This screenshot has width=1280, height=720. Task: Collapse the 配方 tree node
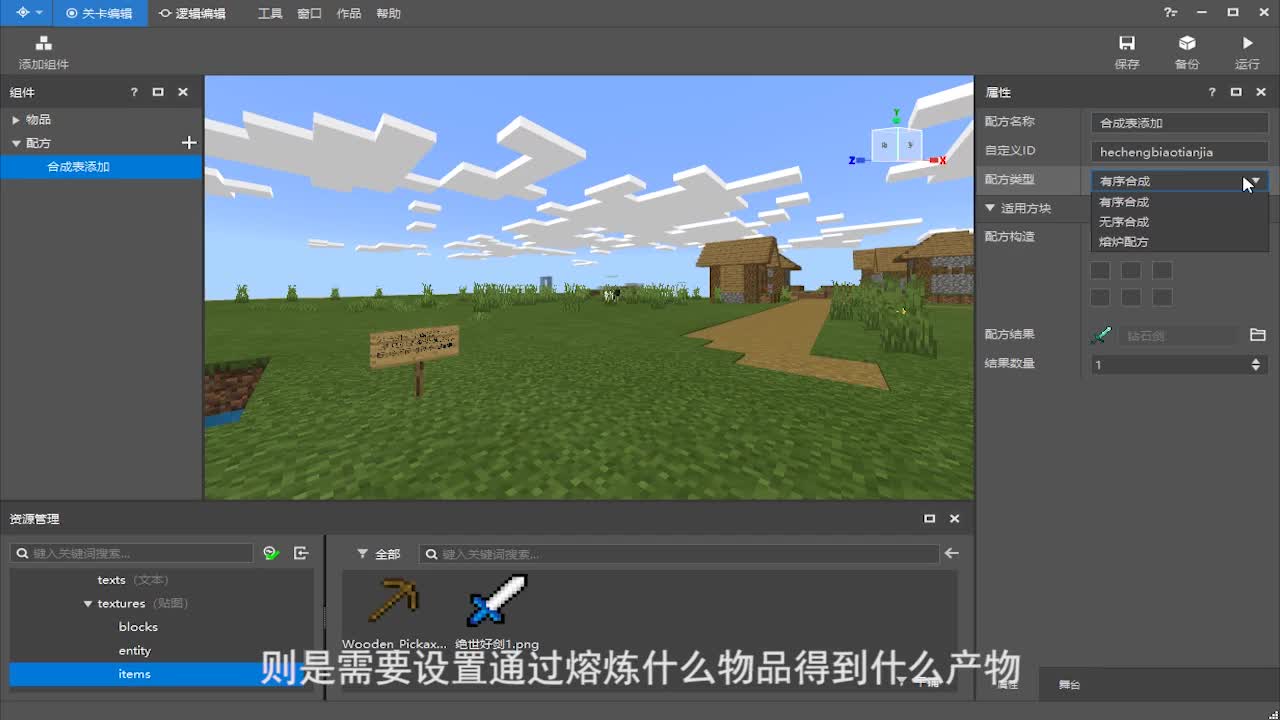click(16, 143)
